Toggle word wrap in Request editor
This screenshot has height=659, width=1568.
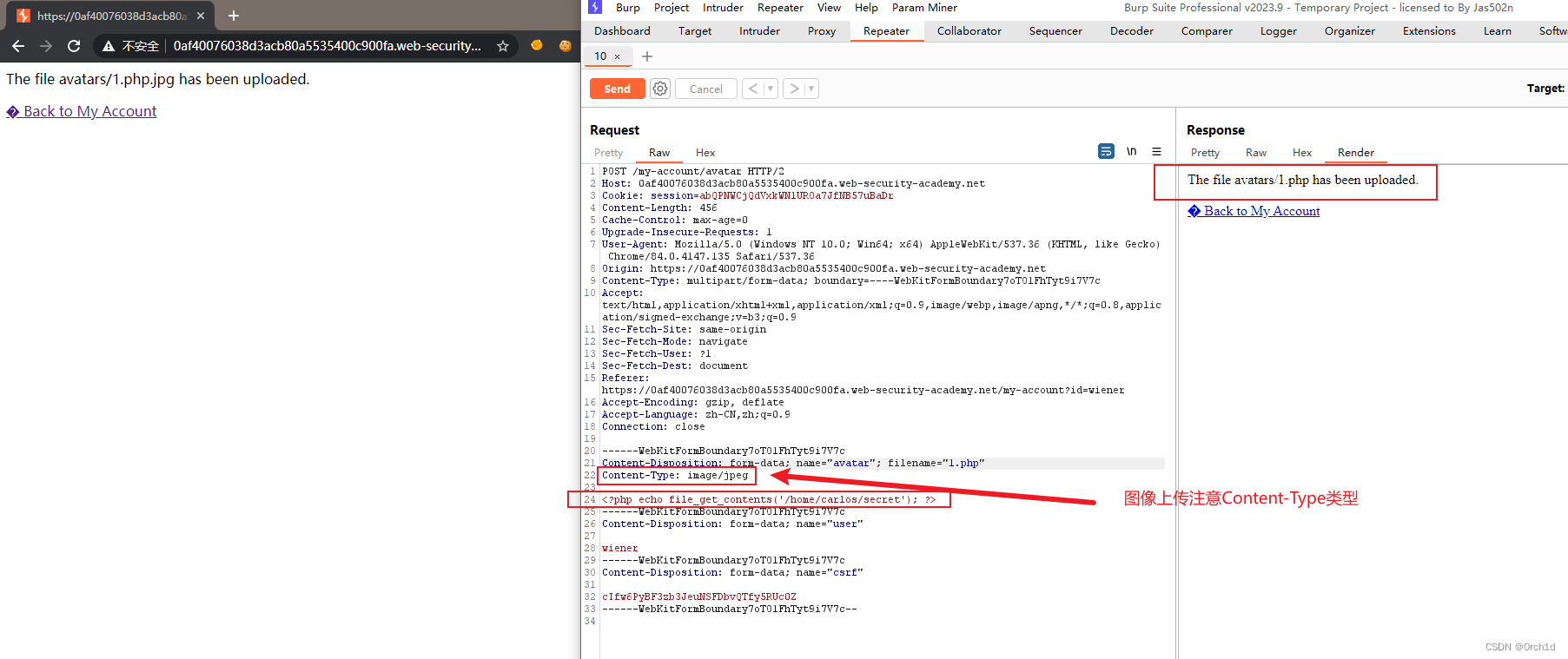pyautogui.click(x=1106, y=151)
